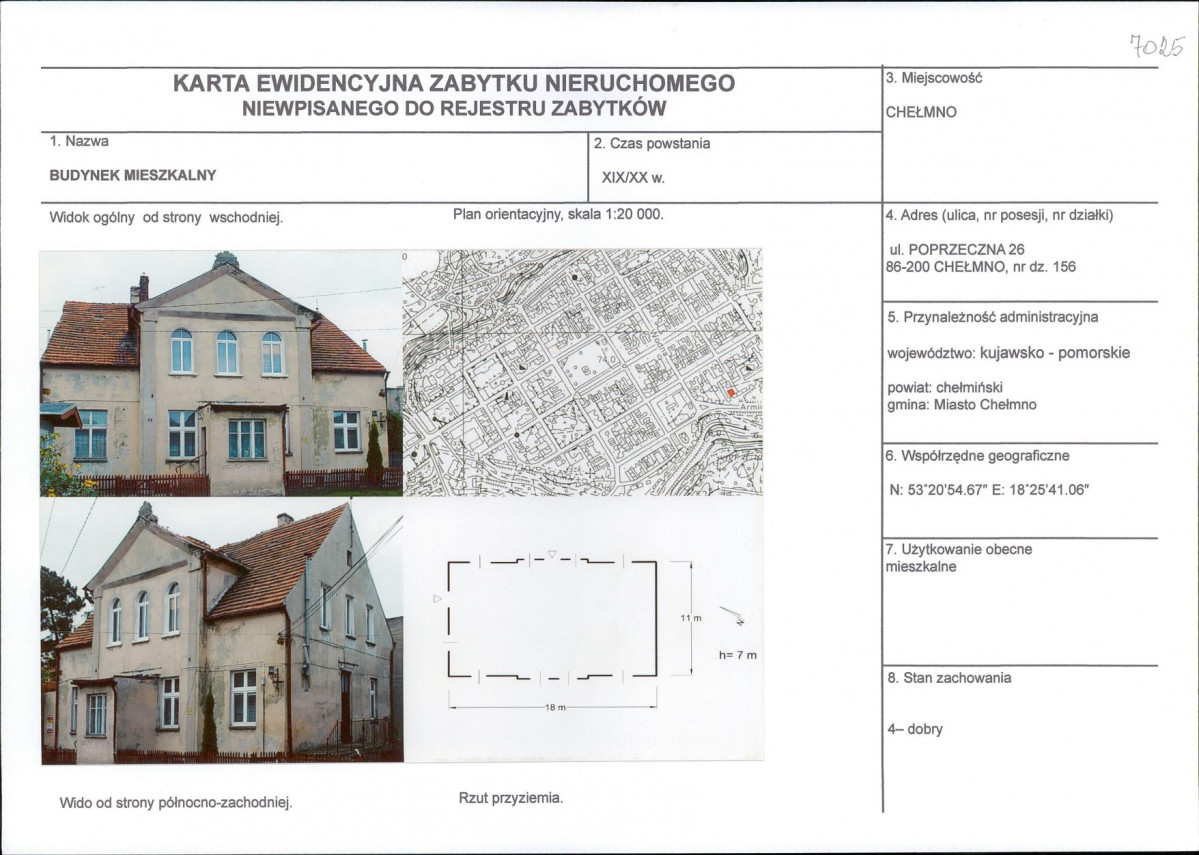Viewport: 1199px width, 855px height.
Task: Click the 'gmina: Miasto Chełmno' line
Action: (961, 405)
